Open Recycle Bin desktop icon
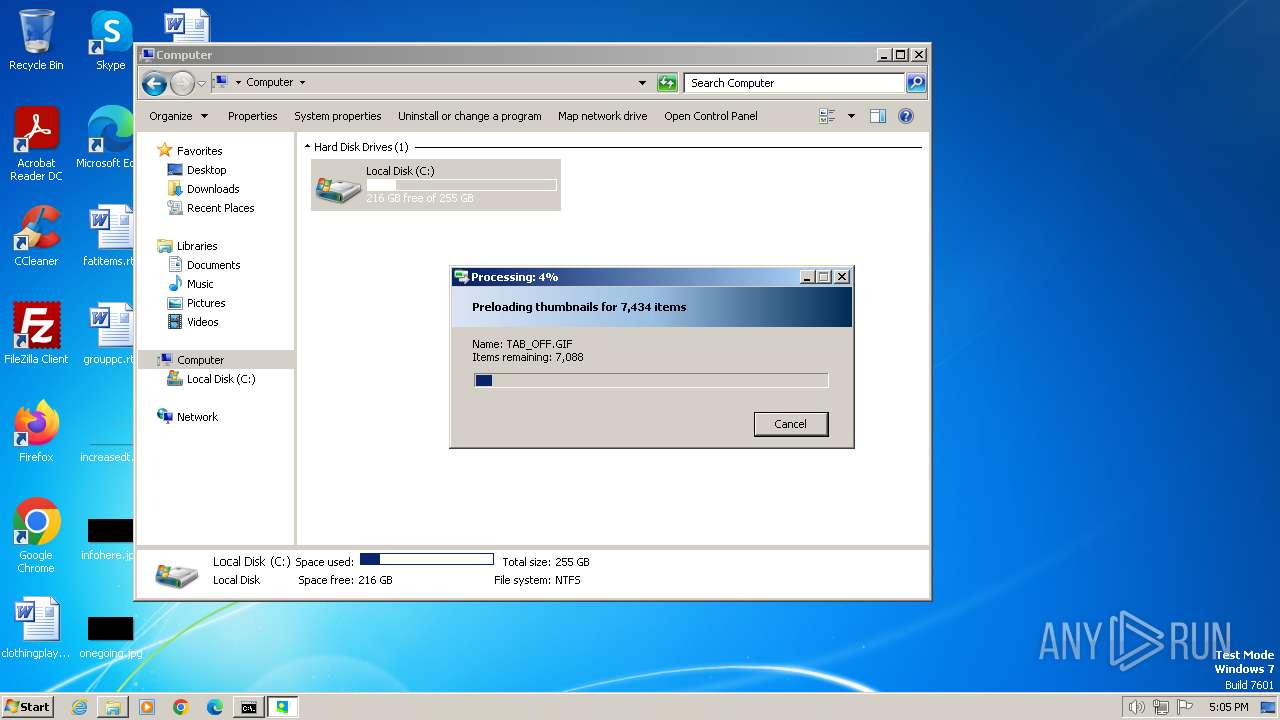Viewport: 1280px width, 720px height. pos(36,41)
